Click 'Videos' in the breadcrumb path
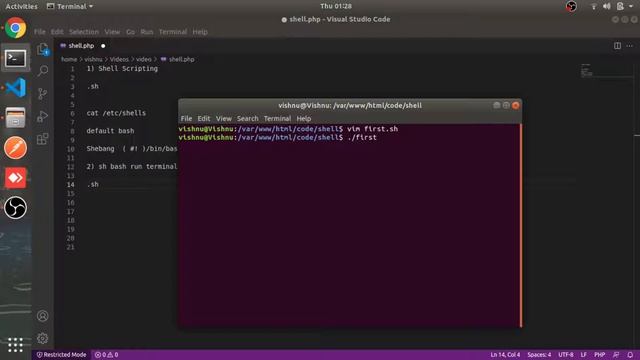 click(x=119, y=59)
